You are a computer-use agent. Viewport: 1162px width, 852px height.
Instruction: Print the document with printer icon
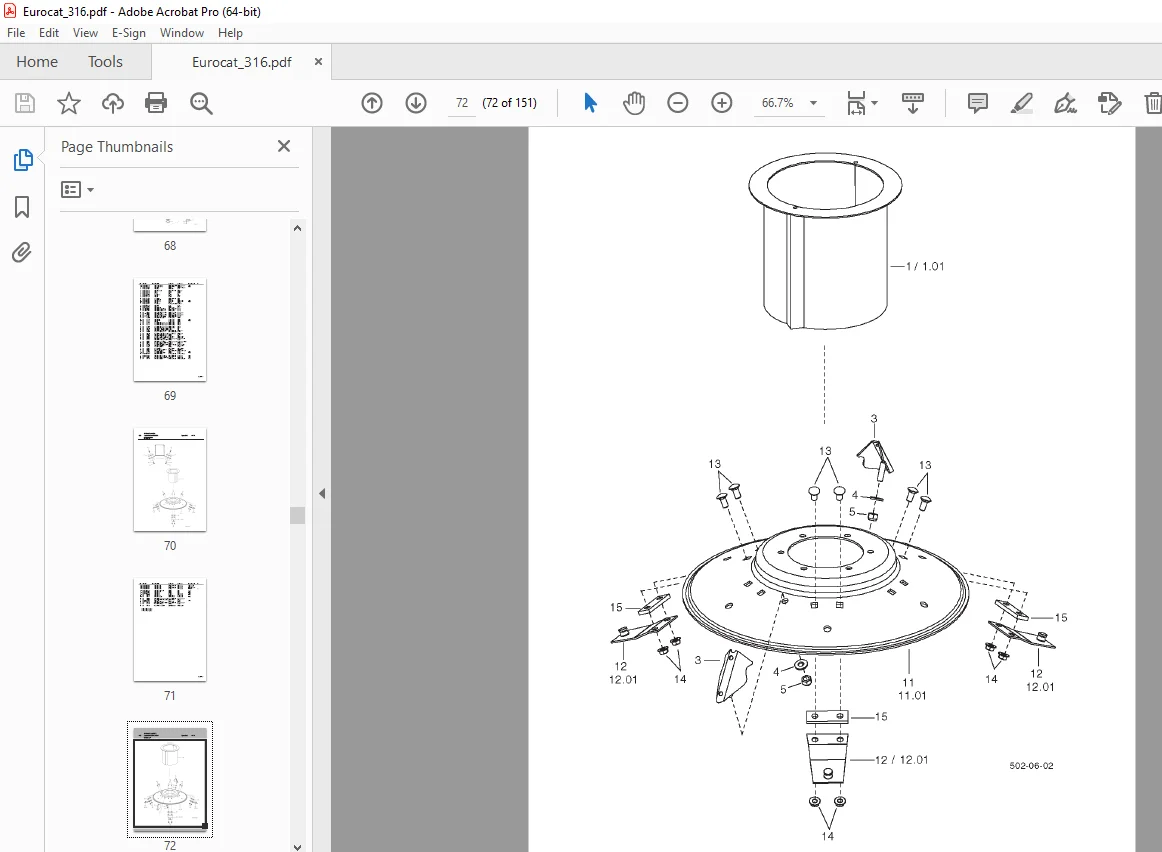pos(156,103)
